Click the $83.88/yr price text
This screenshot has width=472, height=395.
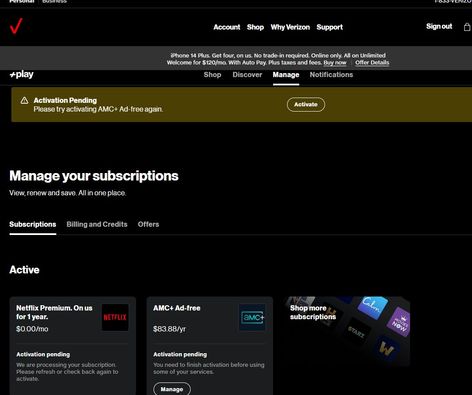[x=169, y=329]
